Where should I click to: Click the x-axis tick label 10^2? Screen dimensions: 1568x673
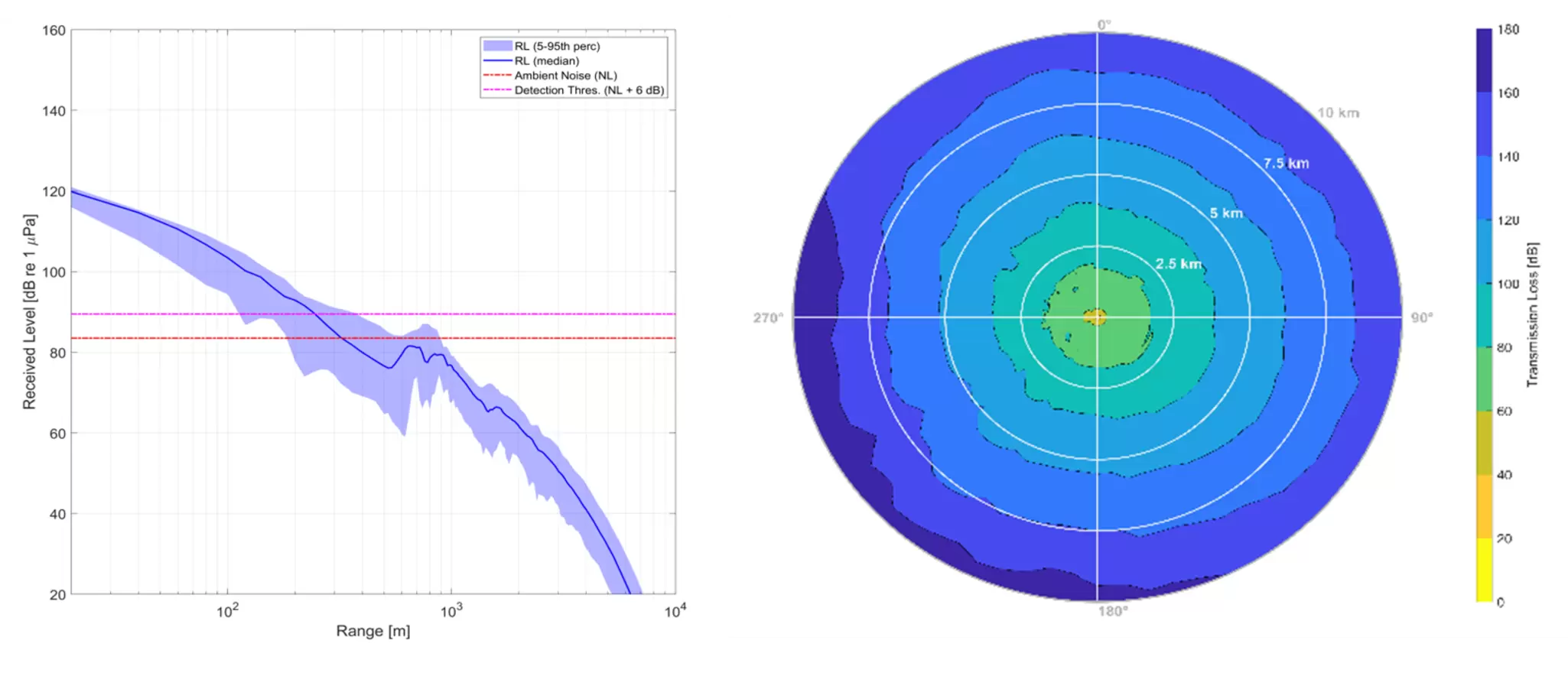tap(227, 610)
